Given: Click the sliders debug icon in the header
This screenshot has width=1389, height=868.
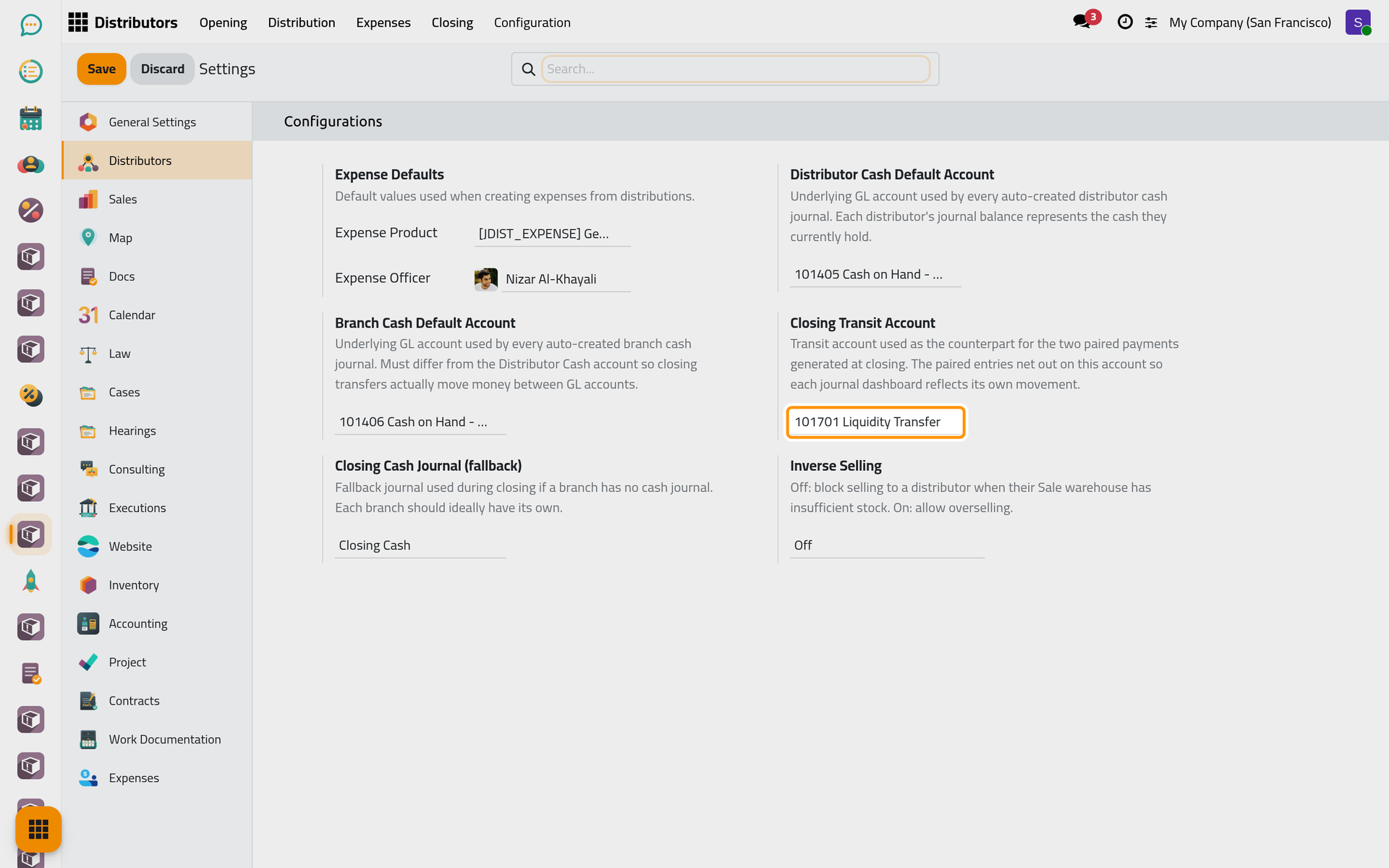Looking at the screenshot, I should pos(1151,22).
